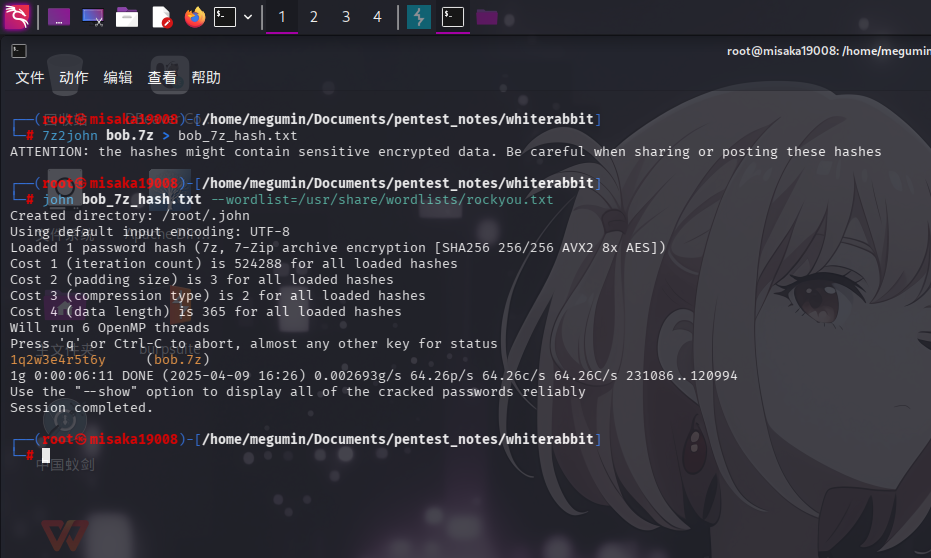Click the 7z2john command text
This screenshot has height=558, width=931.
[69, 136]
